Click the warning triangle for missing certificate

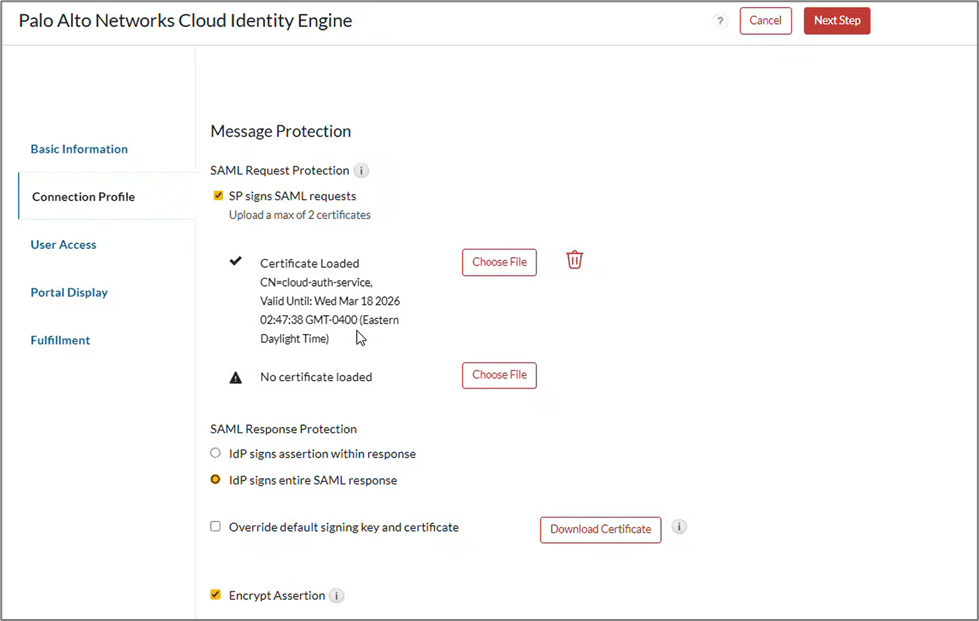(x=236, y=378)
